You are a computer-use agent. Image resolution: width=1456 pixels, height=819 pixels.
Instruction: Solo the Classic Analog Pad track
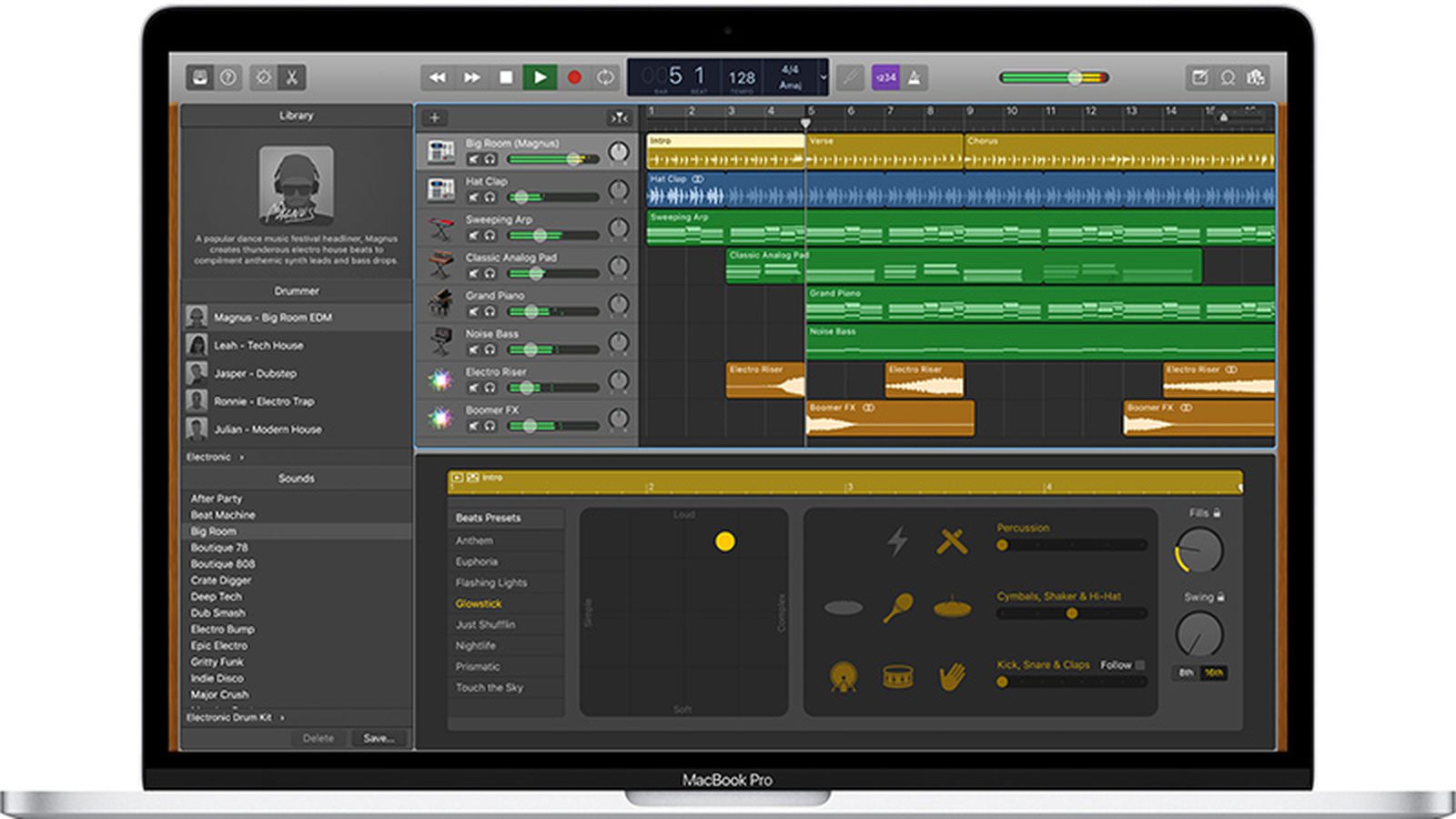tap(490, 274)
